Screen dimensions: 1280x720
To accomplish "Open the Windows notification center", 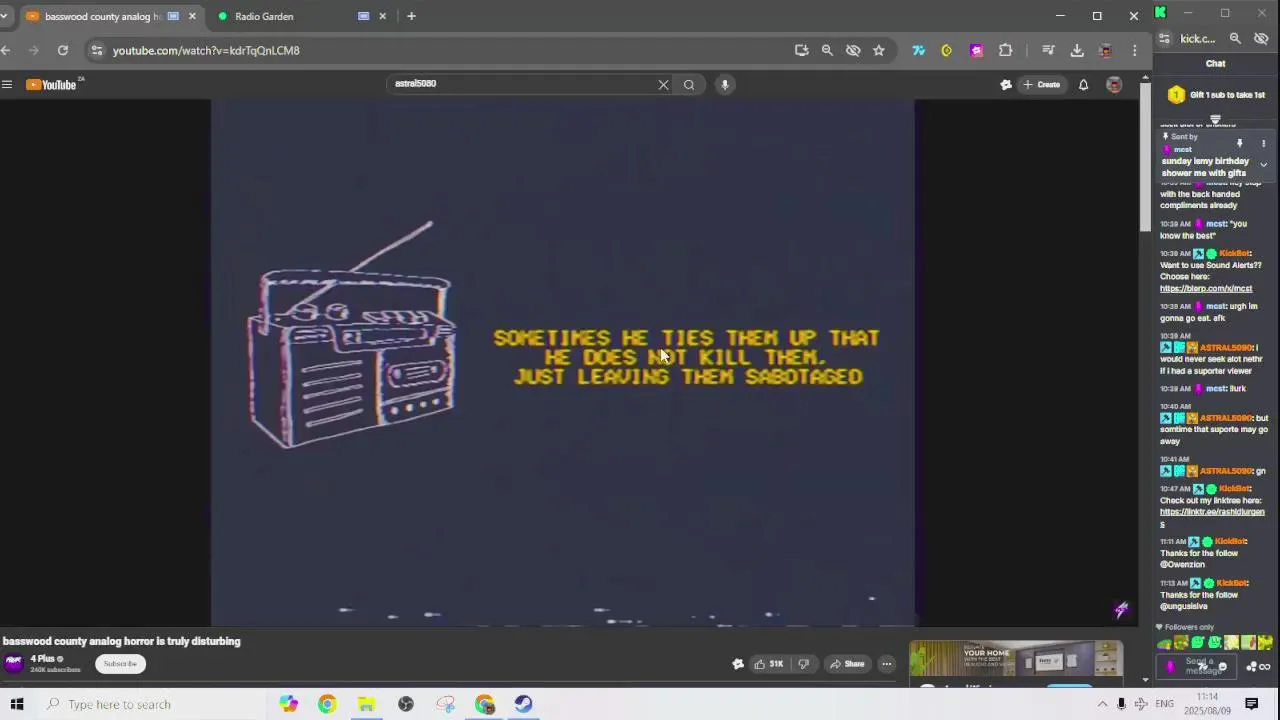I will coord(1251,704).
